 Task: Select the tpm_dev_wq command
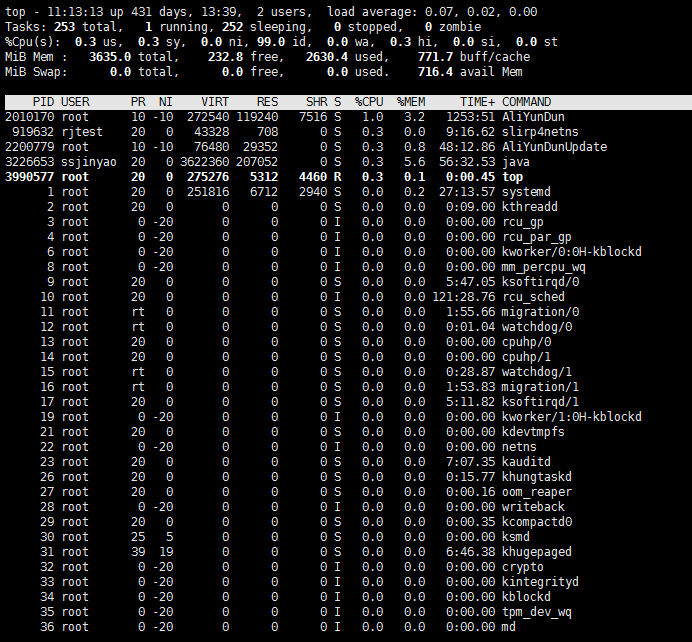[537, 612]
